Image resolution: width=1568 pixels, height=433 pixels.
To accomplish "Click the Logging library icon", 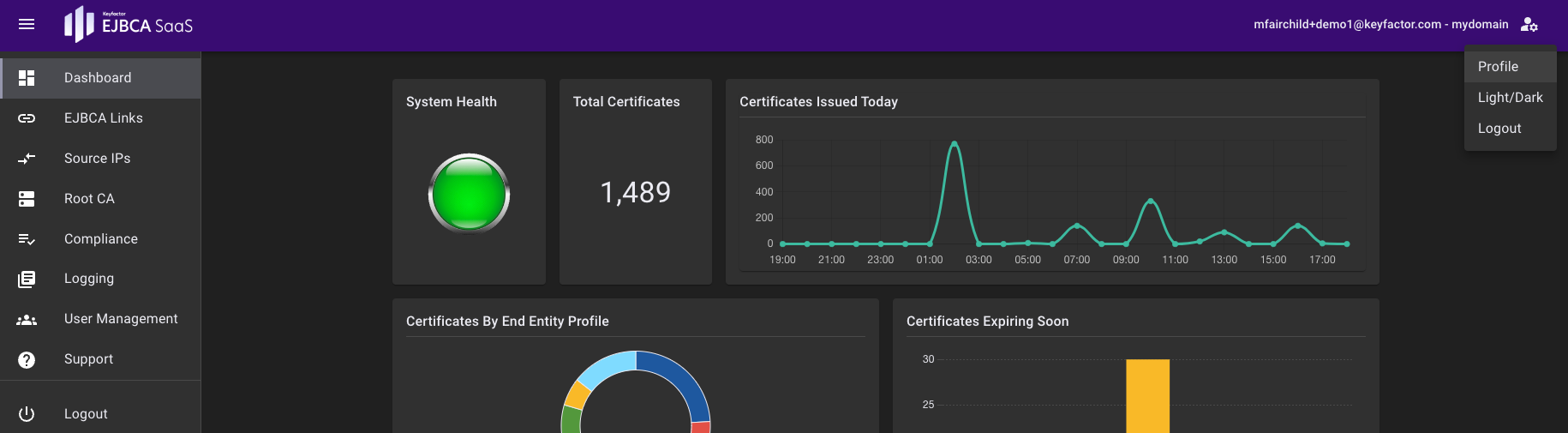I will tap(27, 279).
